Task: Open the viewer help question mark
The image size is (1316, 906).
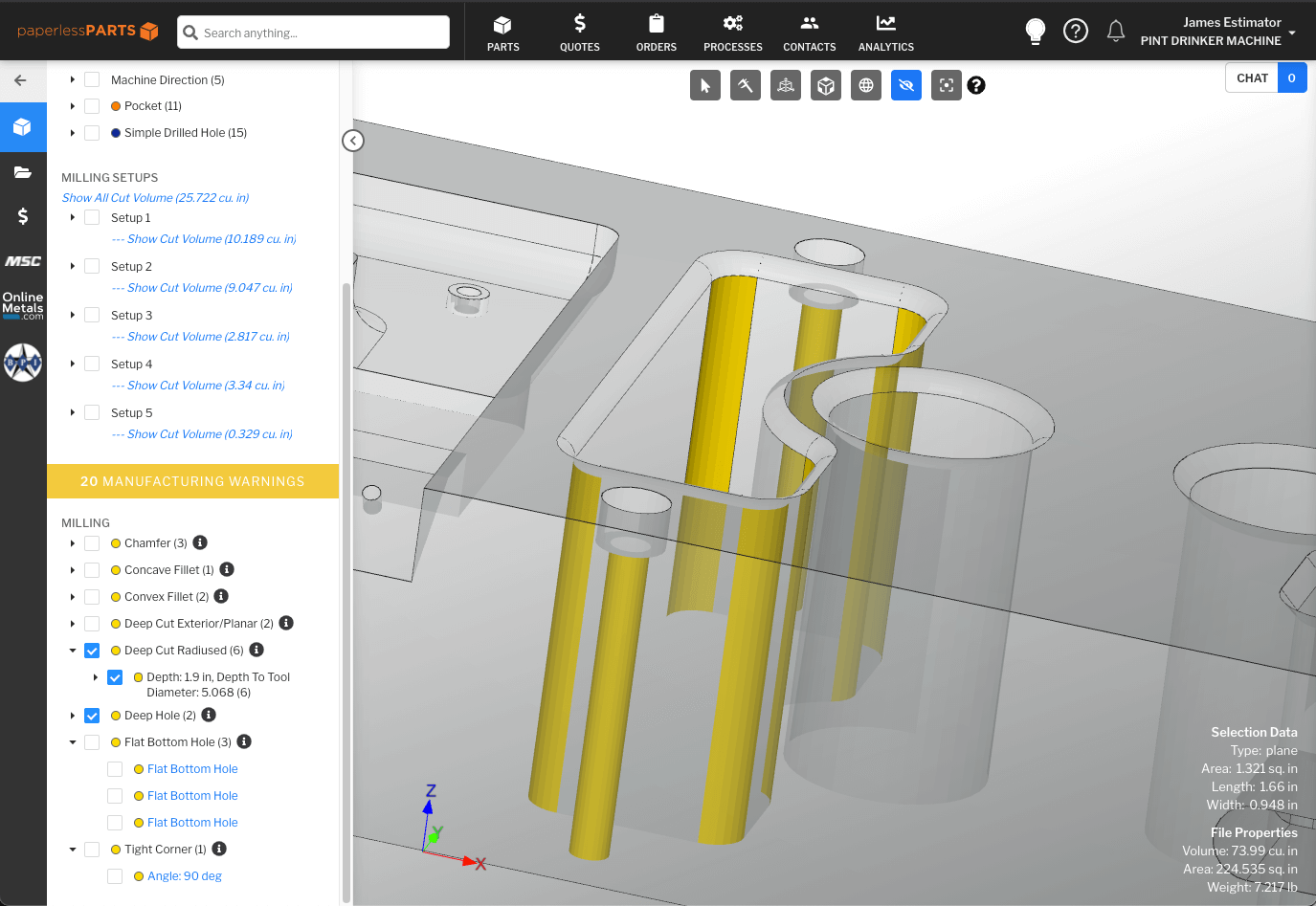Action: [976, 85]
